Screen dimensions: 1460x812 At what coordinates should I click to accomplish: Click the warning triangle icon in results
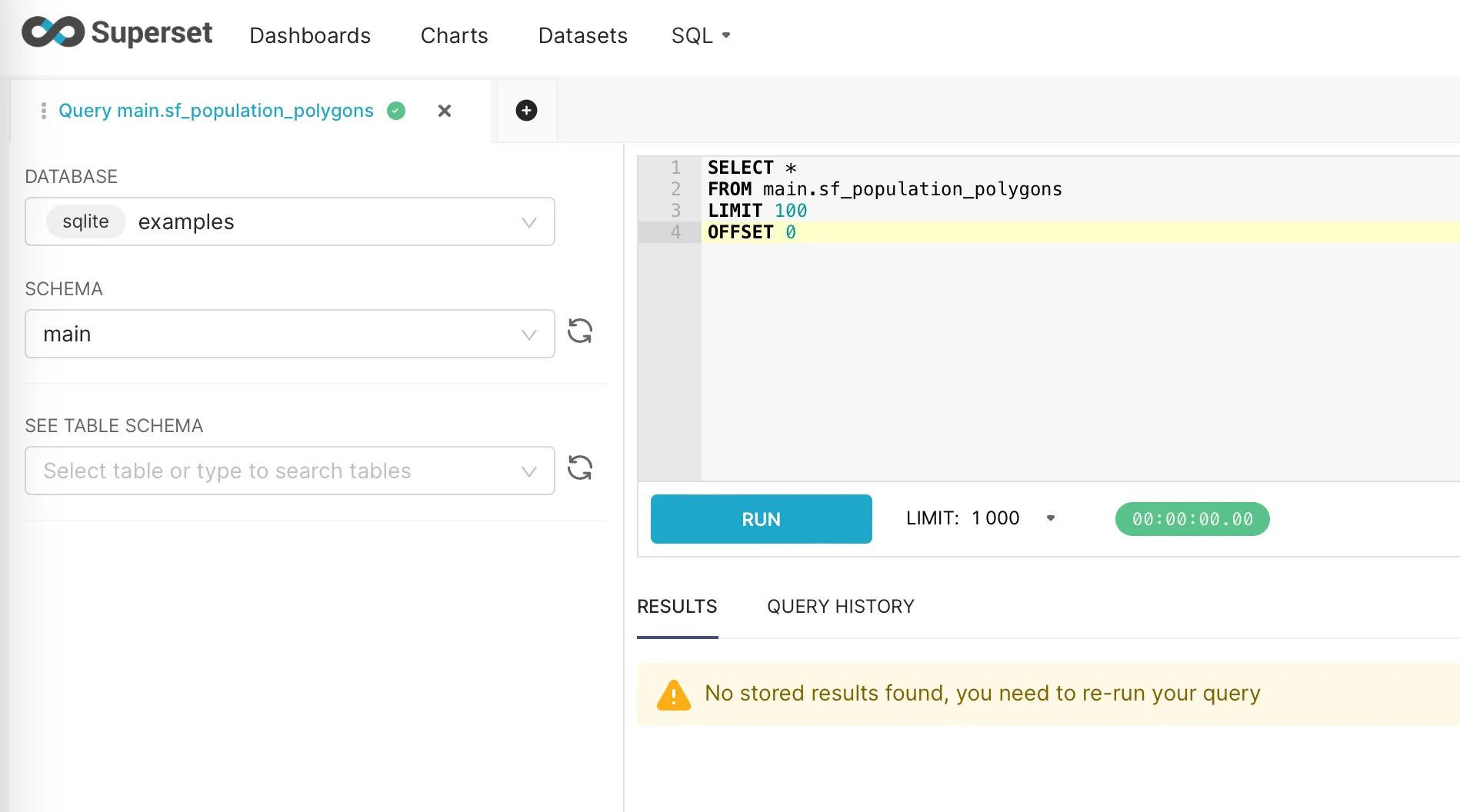(673, 694)
